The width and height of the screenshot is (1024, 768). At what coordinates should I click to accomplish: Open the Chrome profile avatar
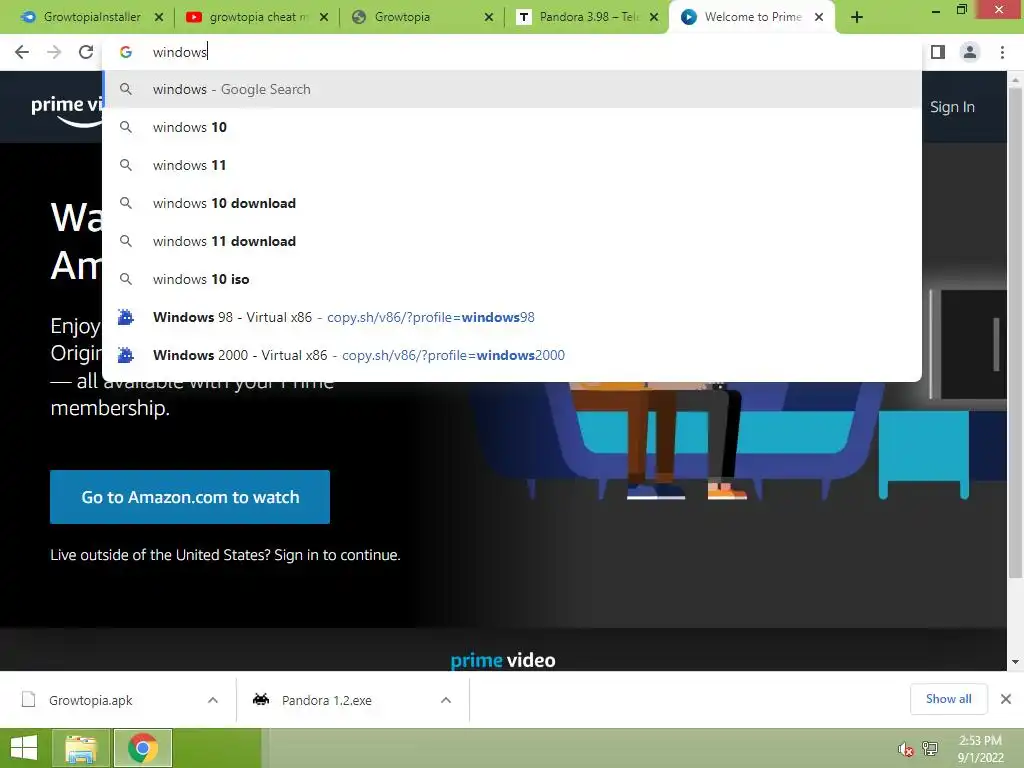[x=970, y=52]
